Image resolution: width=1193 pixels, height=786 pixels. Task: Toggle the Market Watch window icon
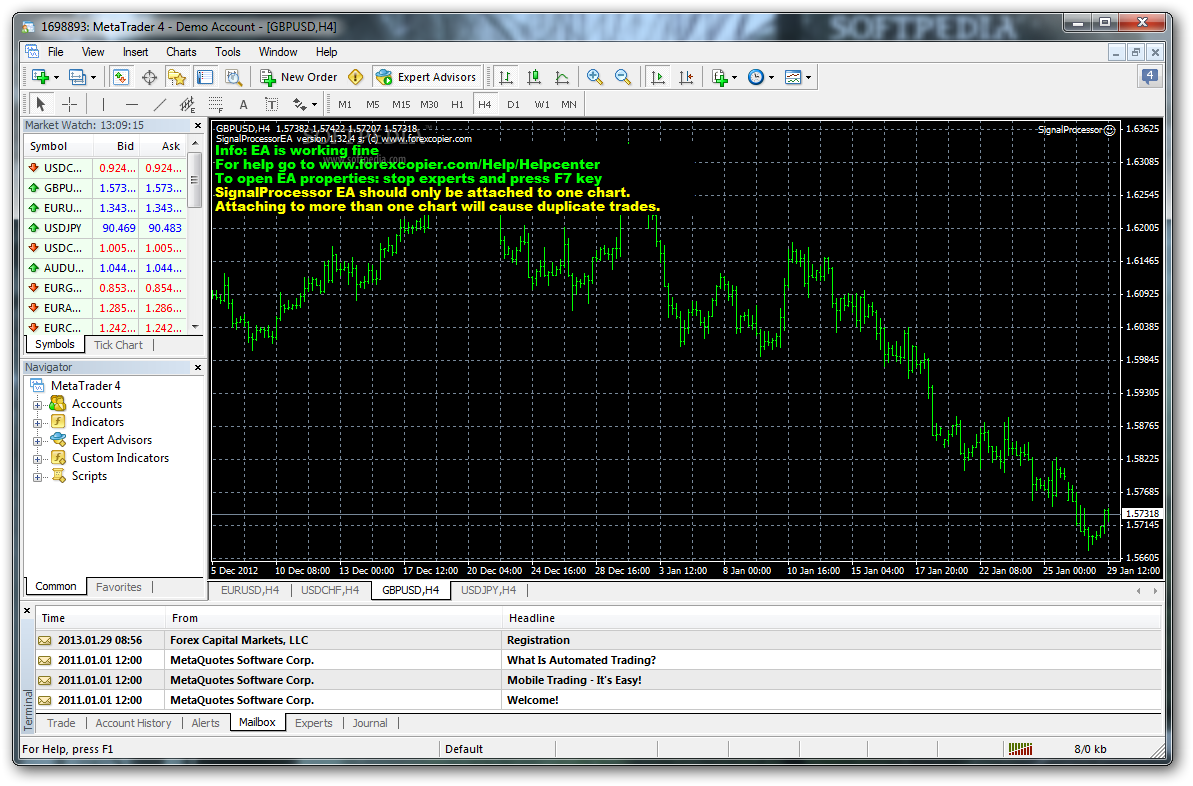click(120, 77)
